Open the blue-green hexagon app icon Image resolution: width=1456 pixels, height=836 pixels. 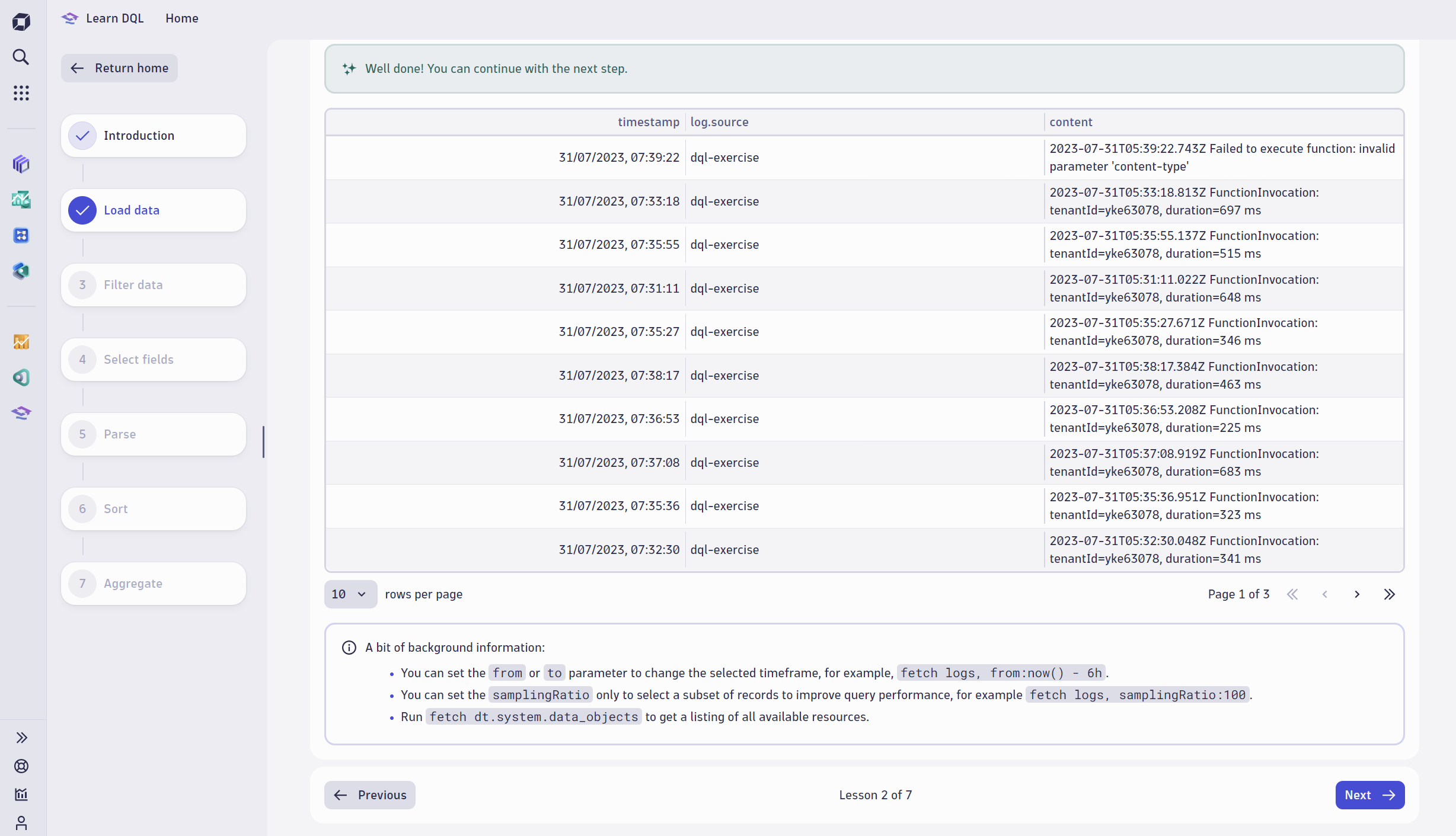tap(21, 271)
